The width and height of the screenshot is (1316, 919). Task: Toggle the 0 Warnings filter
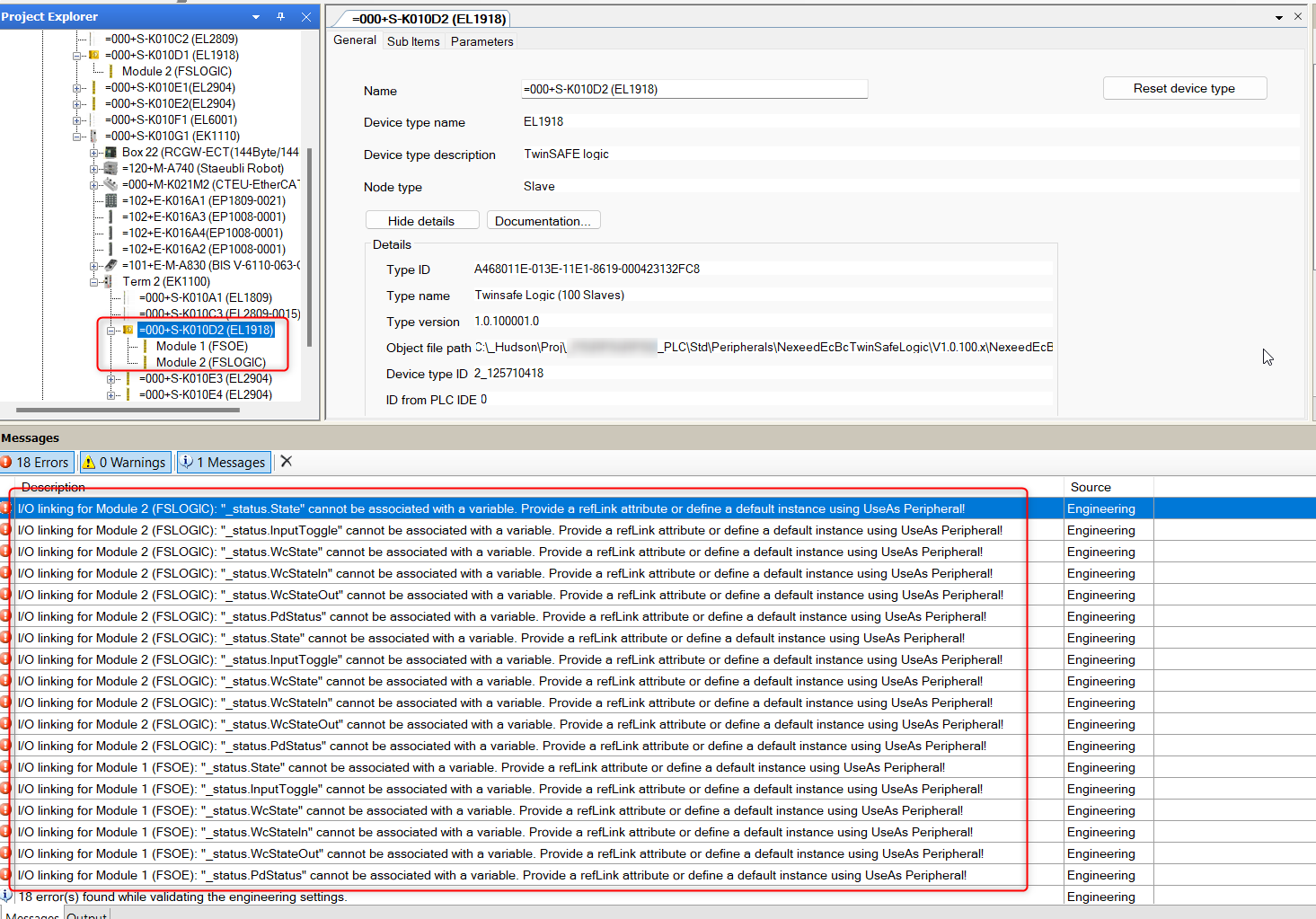(x=125, y=462)
